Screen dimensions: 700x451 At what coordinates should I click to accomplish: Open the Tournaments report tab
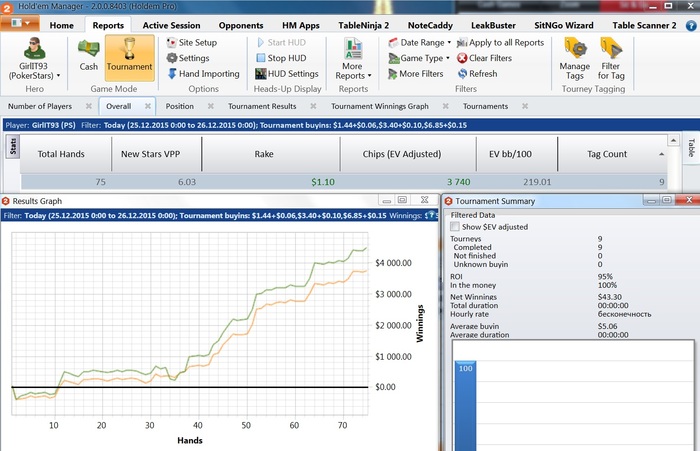[x=485, y=106]
